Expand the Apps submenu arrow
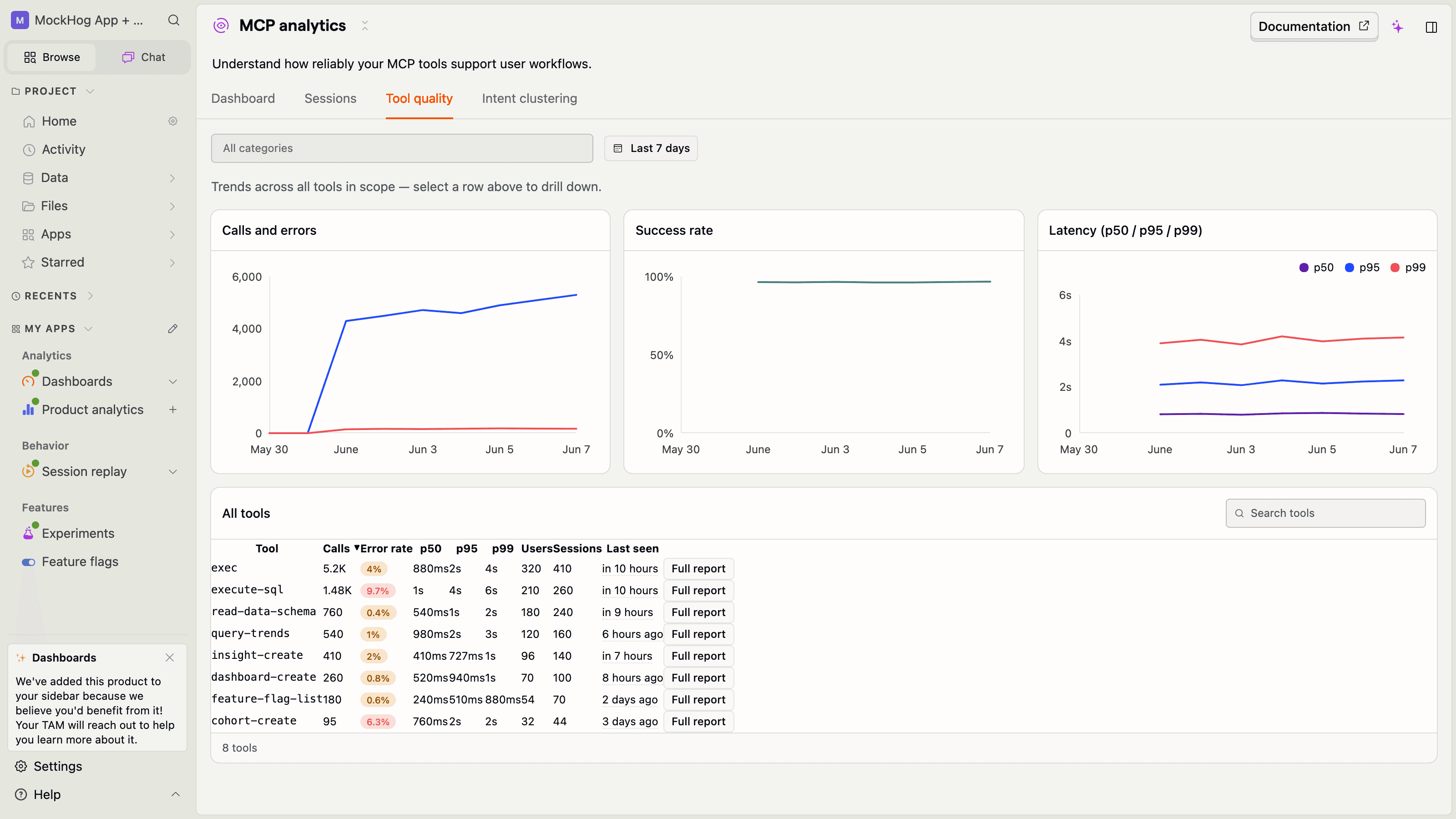 [x=172, y=235]
